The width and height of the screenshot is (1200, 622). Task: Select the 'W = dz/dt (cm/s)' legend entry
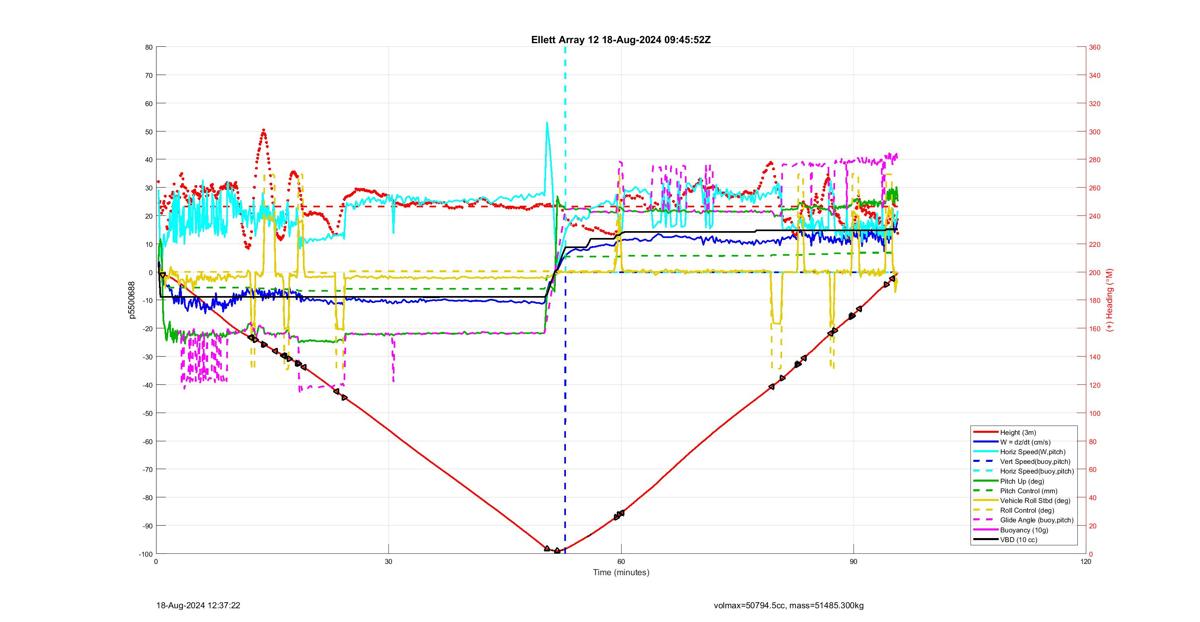(x=1027, y=441)
